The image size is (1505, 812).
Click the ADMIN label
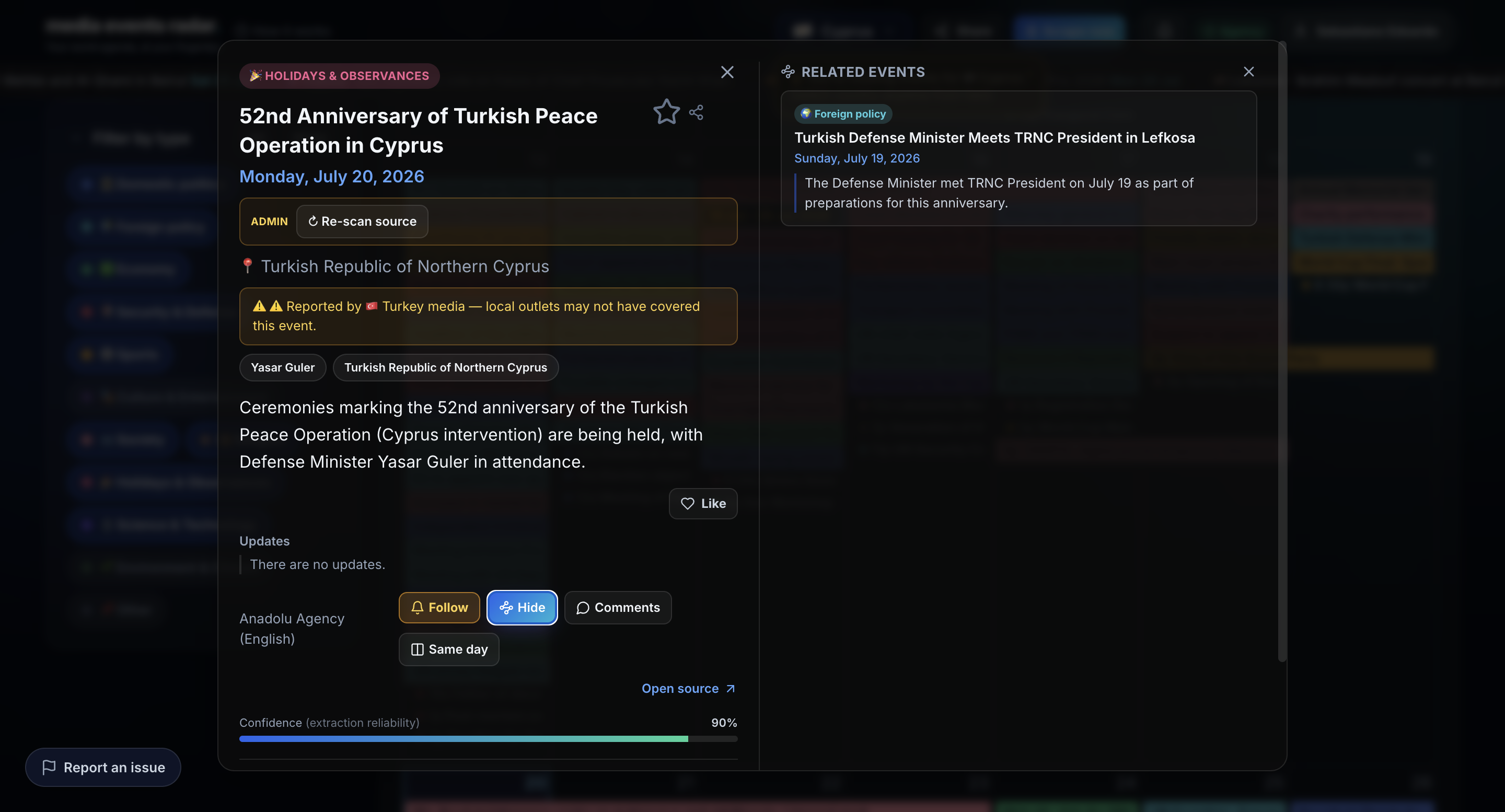click(x=269, y=222)
